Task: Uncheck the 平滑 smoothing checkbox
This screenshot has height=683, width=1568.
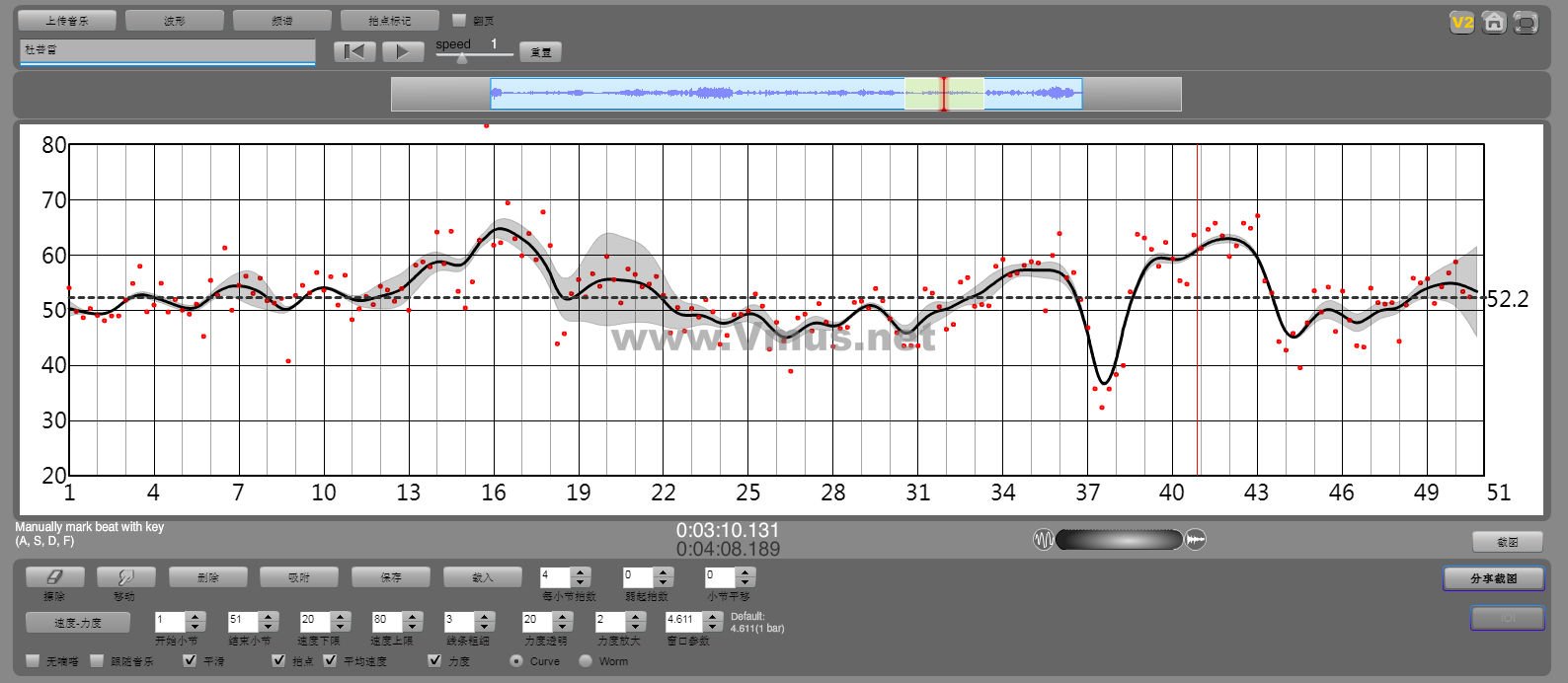Action: click(x=191, y=660)
